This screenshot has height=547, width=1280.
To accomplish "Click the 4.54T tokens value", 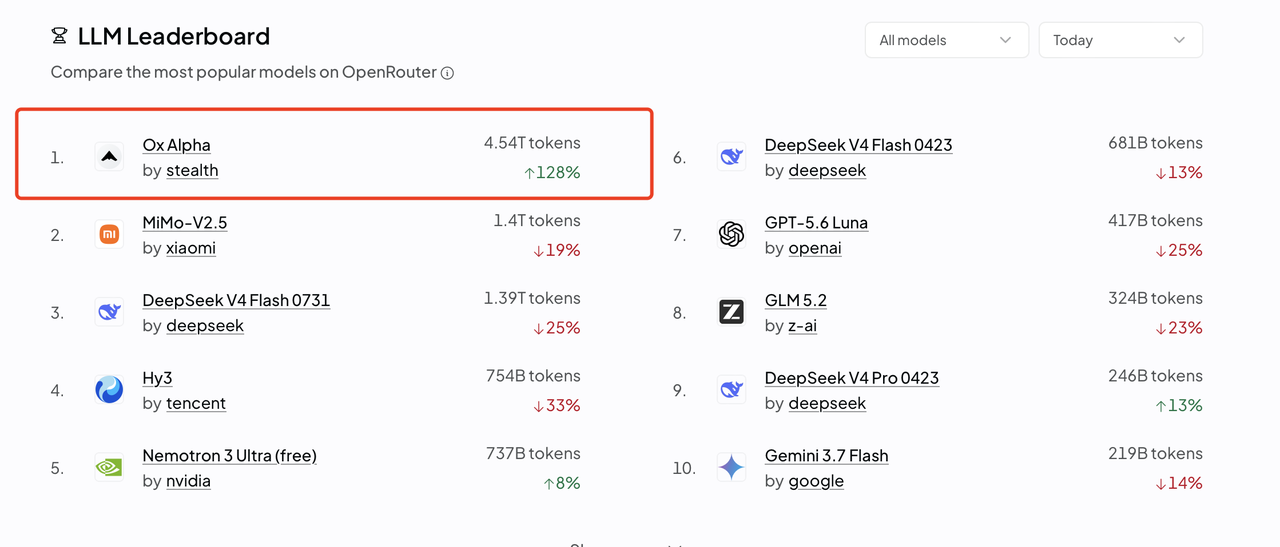I will coord(532,143).
